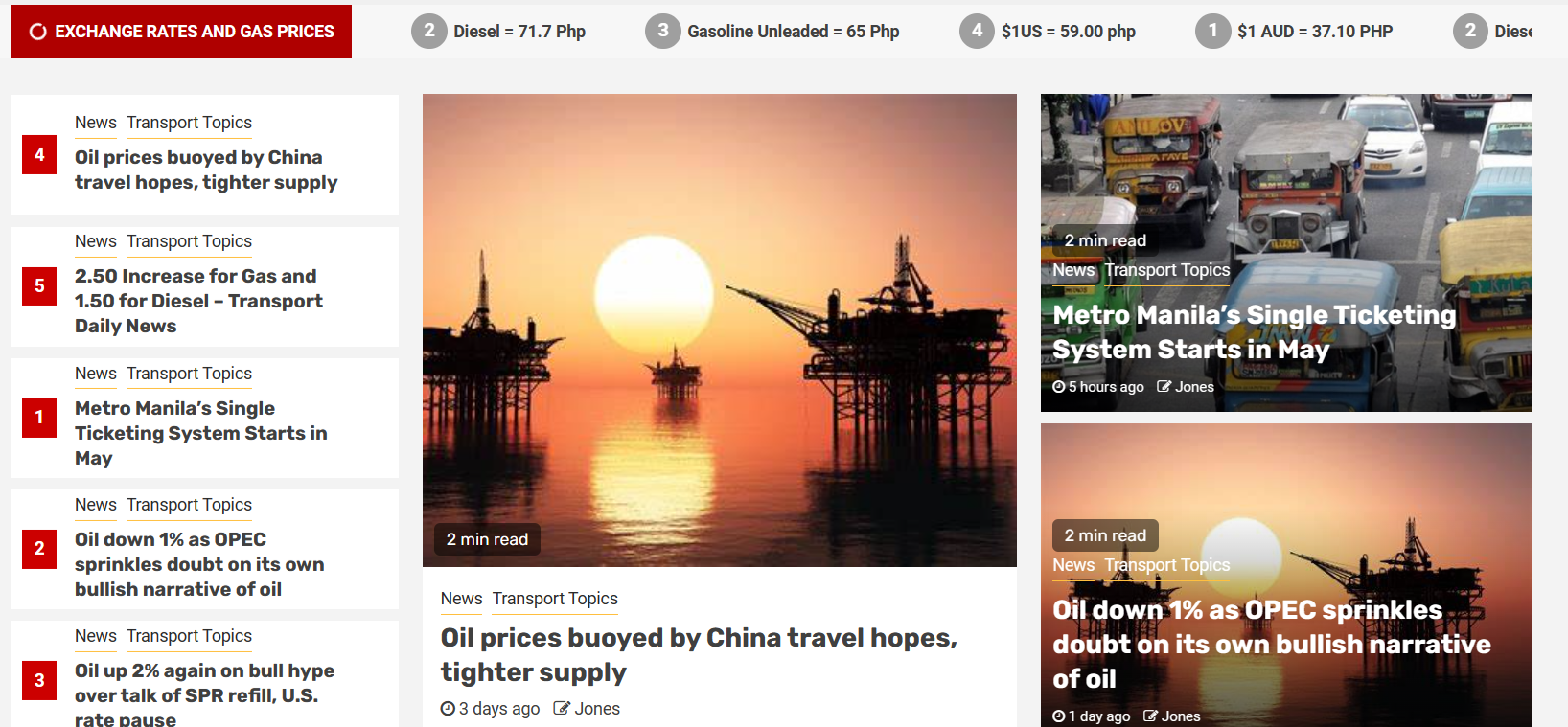Screen dimensions: 1568x727
Task: Click clock icon next to 1 day ago
Action: [x=1059, y=716]
